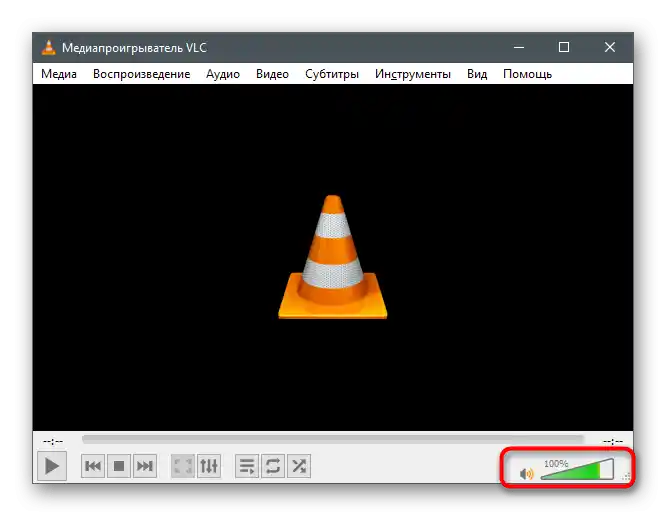Start playback with the Play button

[x=52, y=466]
